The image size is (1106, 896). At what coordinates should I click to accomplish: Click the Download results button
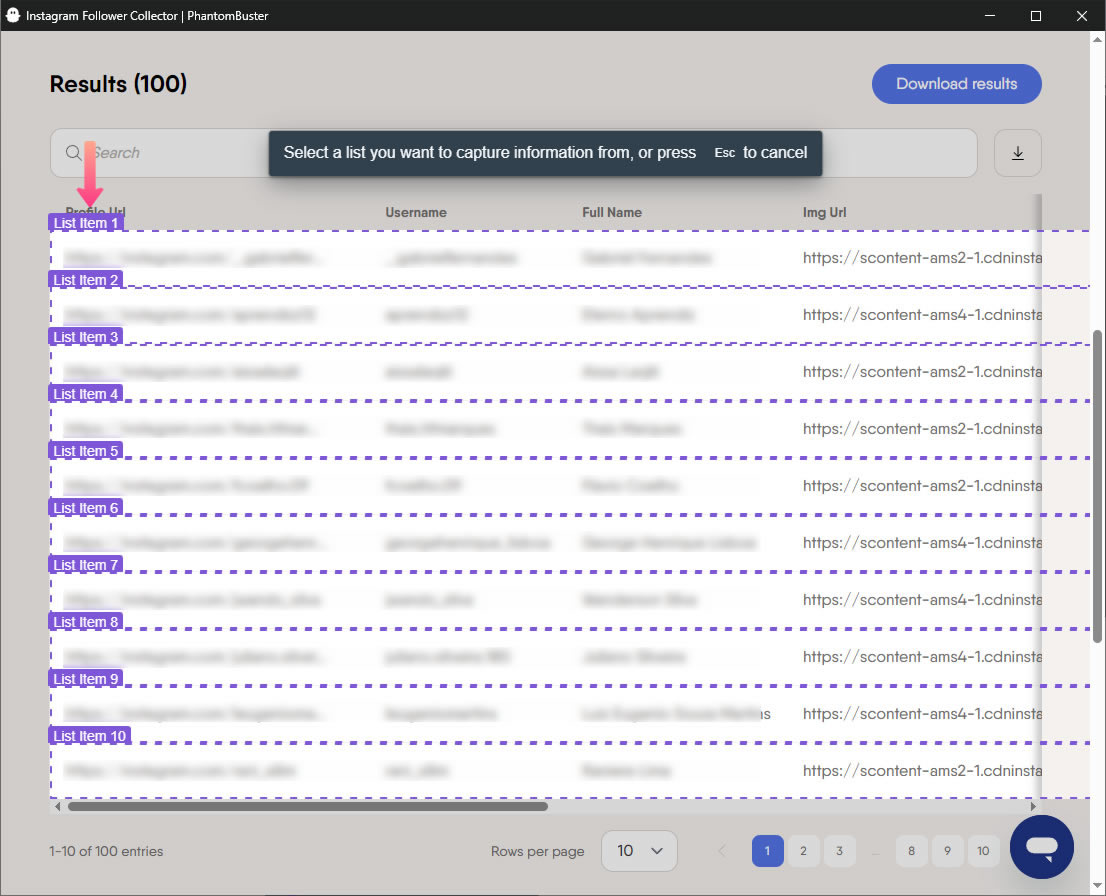pos(956,84)
